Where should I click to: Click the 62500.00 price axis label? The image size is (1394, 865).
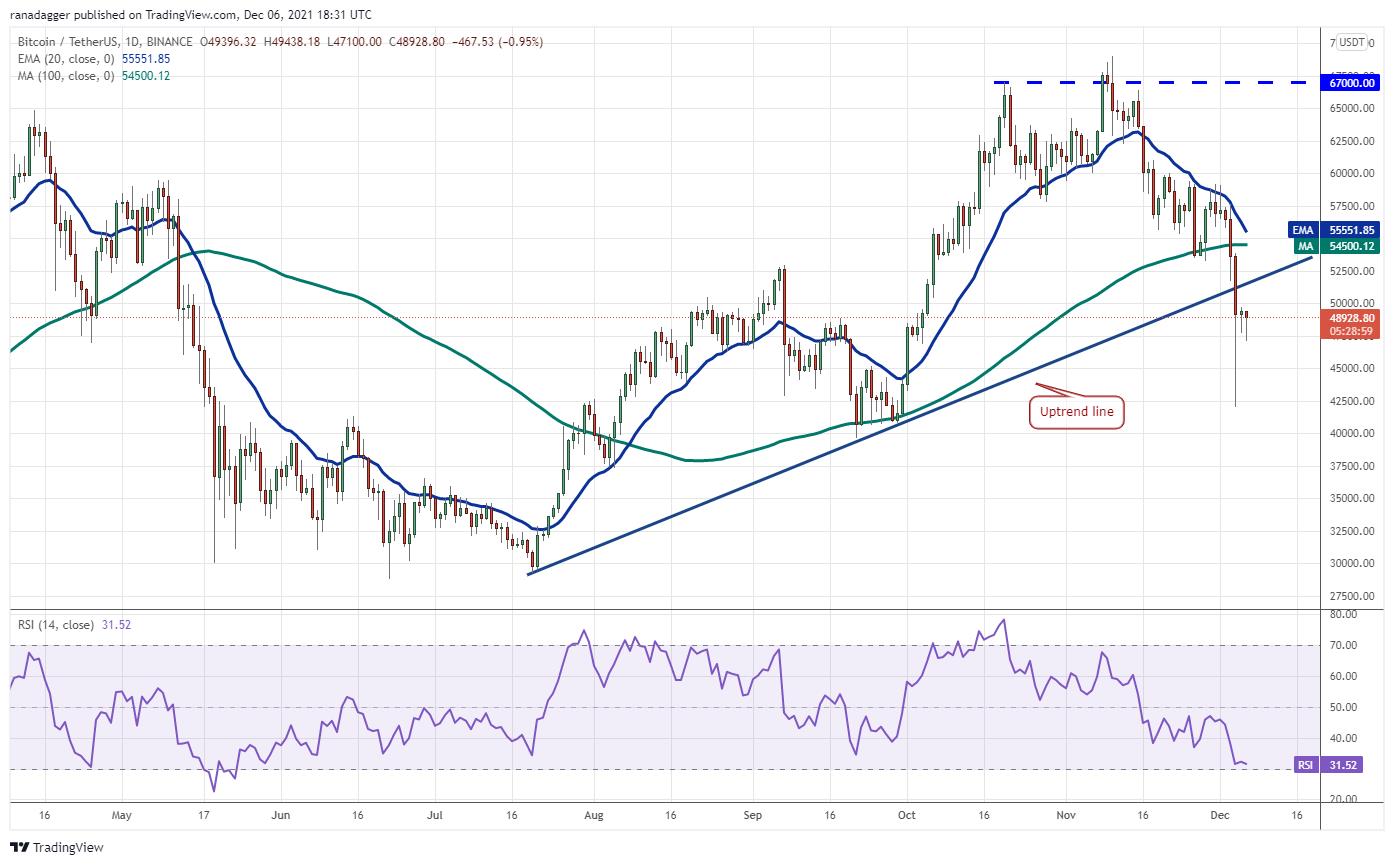(x=1352, y=141)
